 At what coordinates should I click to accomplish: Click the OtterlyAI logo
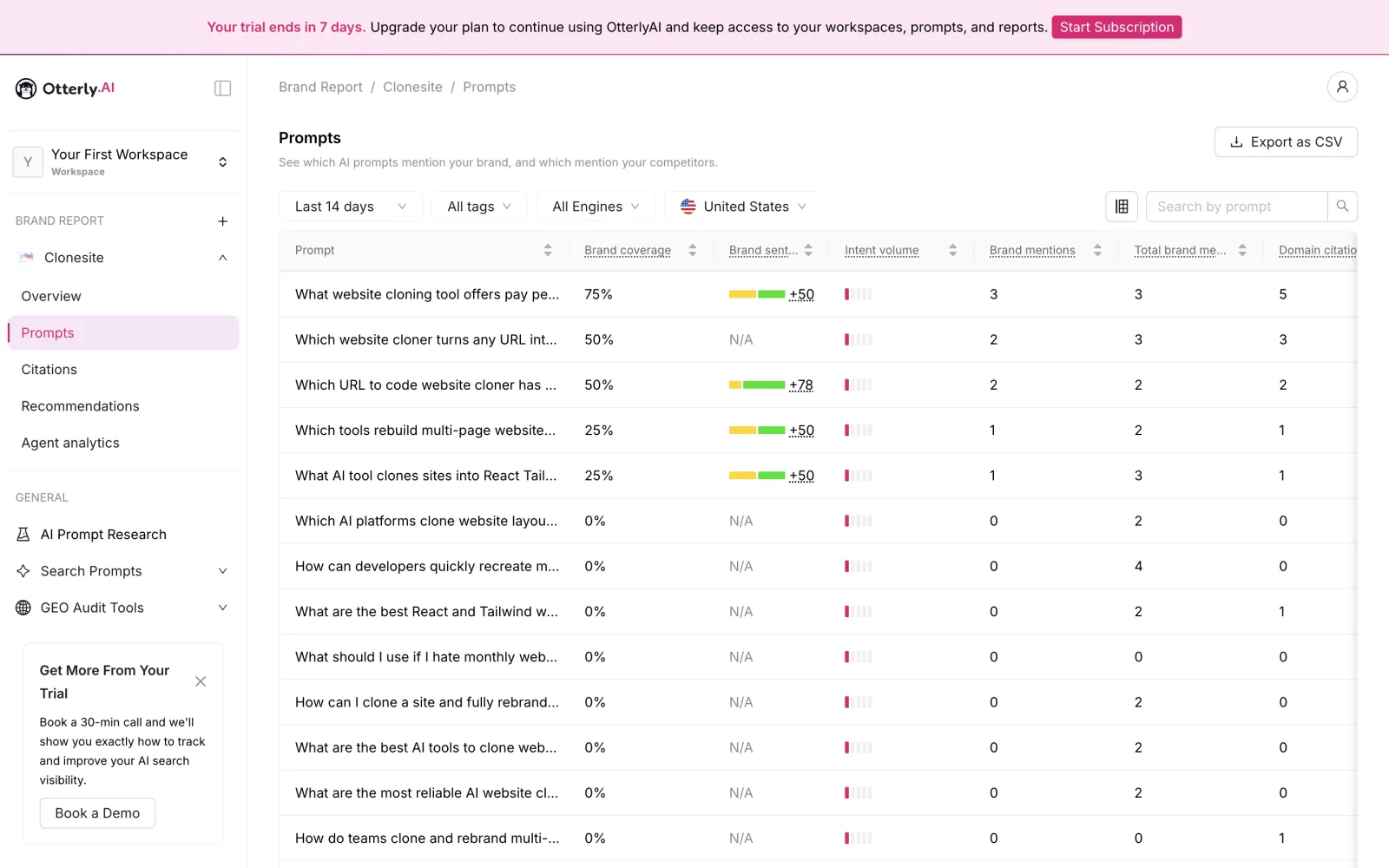(65, 89)
